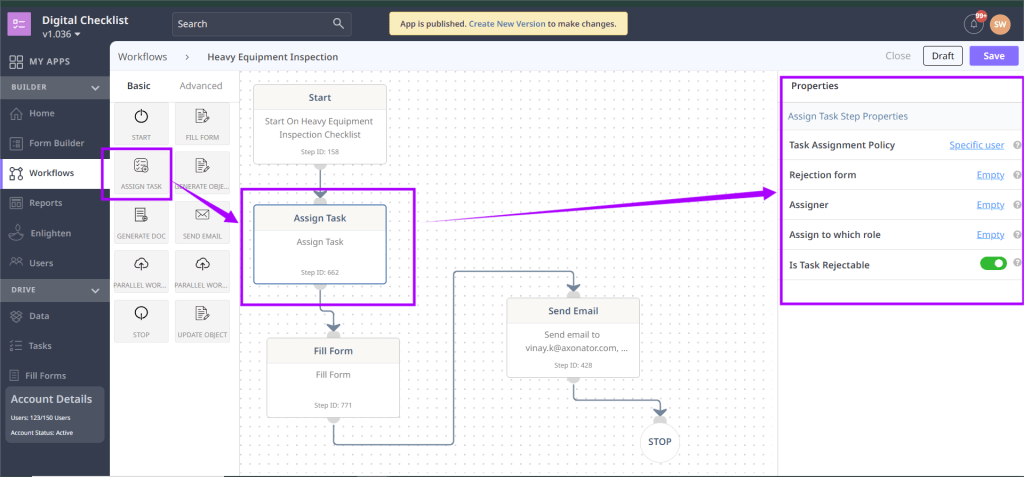The height and width of the screenshot is (477, 1024).
Task: Open Form Builder from the sidebar
Action: point(56,143)
